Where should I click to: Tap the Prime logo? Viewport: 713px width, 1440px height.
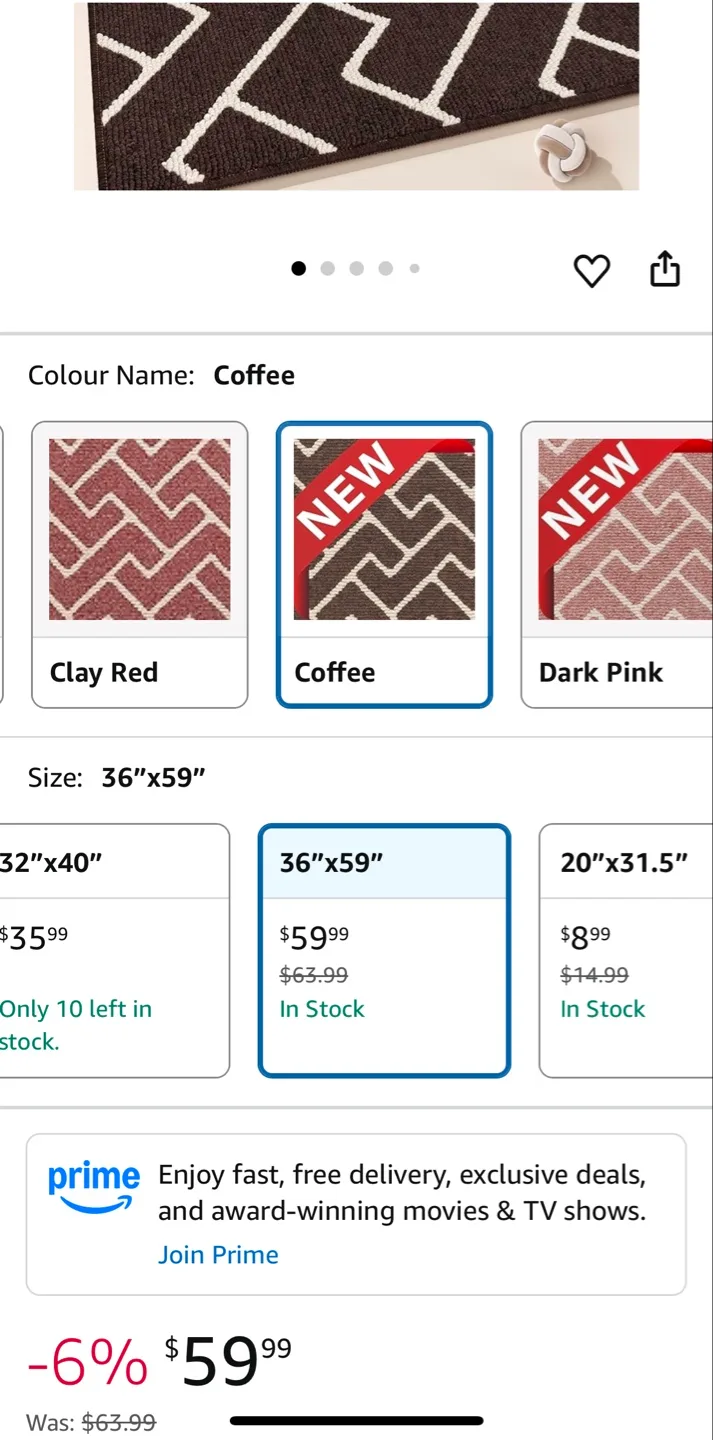click(x=94, y=1185)
